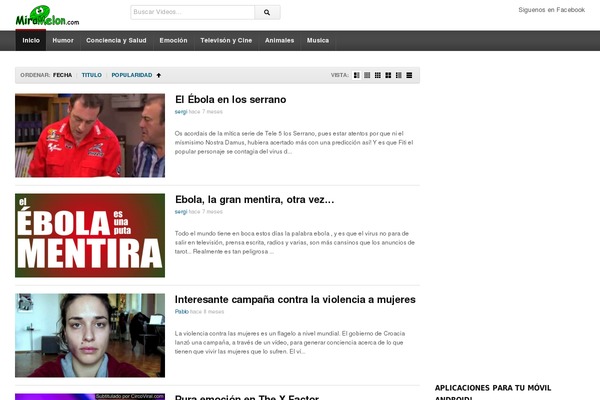Open Televisón y Cine category

(x=226, y=41)
